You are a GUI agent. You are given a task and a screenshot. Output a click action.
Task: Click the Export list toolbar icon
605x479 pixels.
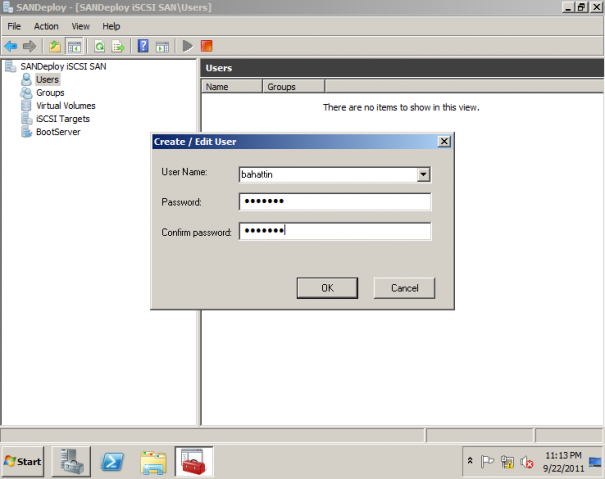[118, 46]
